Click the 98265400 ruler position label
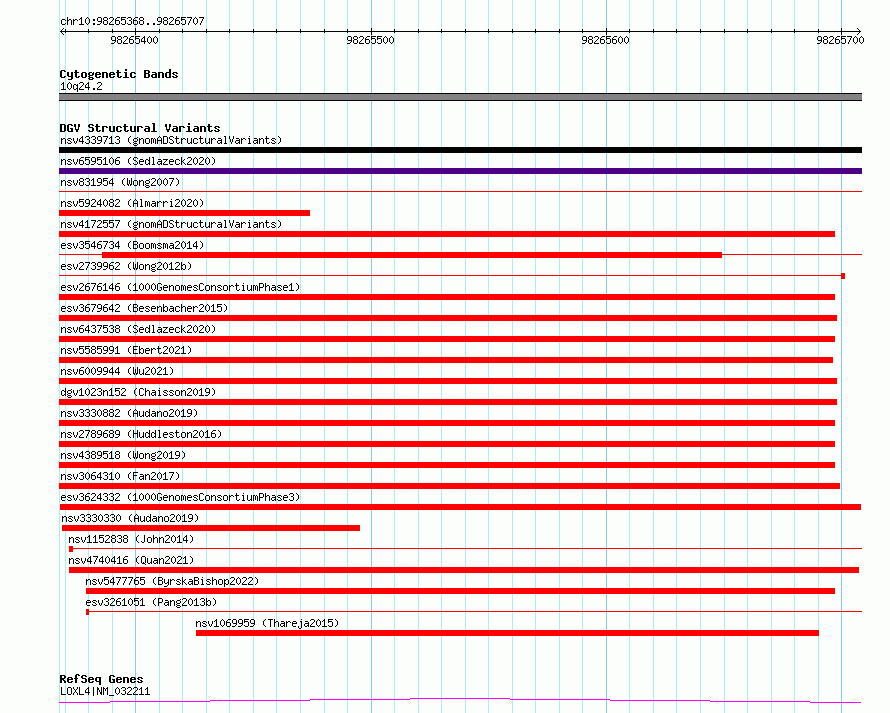890x713 pixels. [135, 40]
